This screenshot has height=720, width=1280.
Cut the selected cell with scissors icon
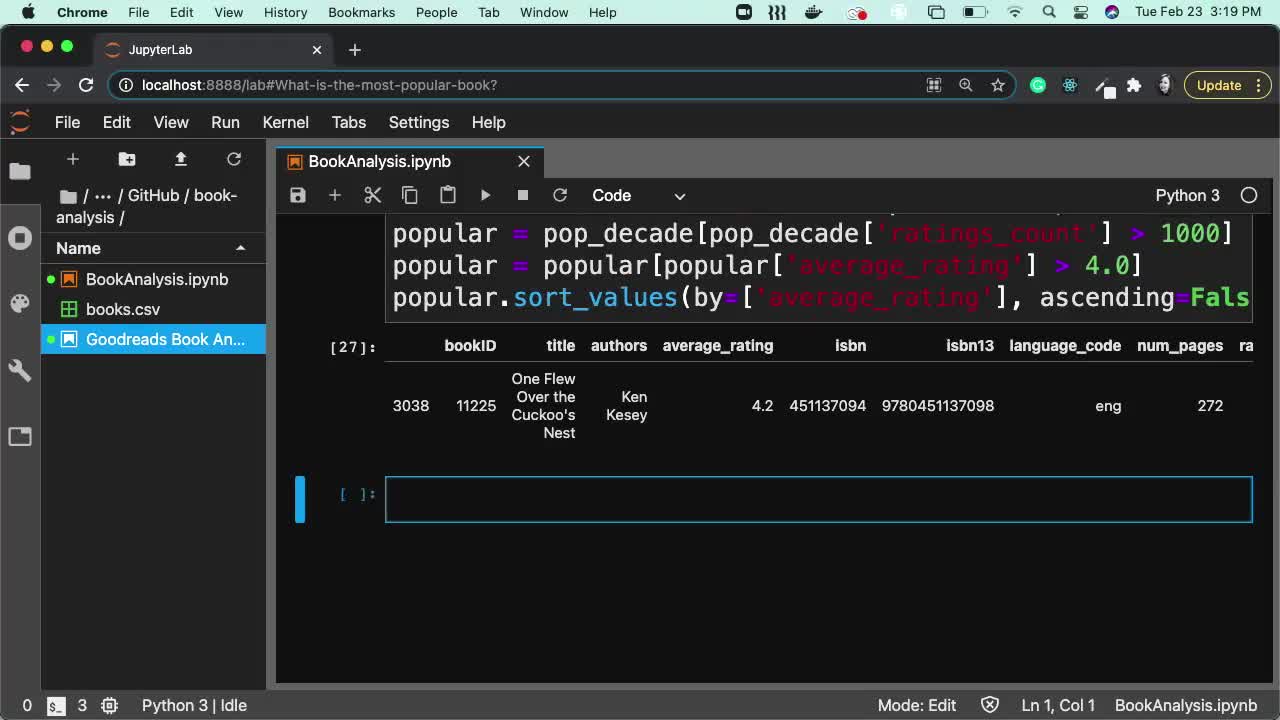click(x=372, y=195)
